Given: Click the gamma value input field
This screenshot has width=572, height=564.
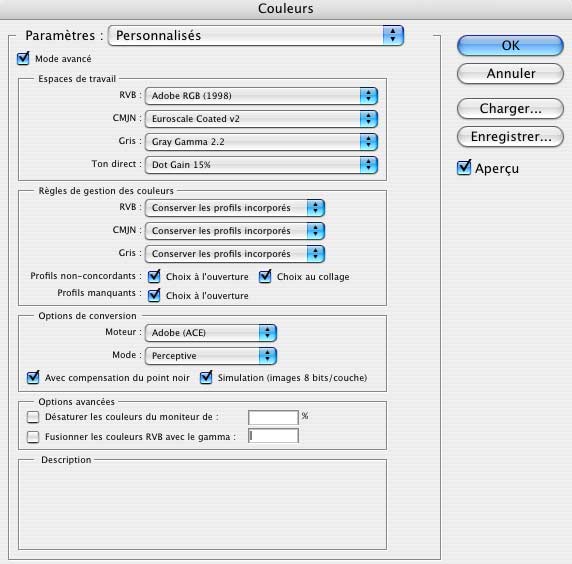Looking at the screenshot, I should [273, 436].
